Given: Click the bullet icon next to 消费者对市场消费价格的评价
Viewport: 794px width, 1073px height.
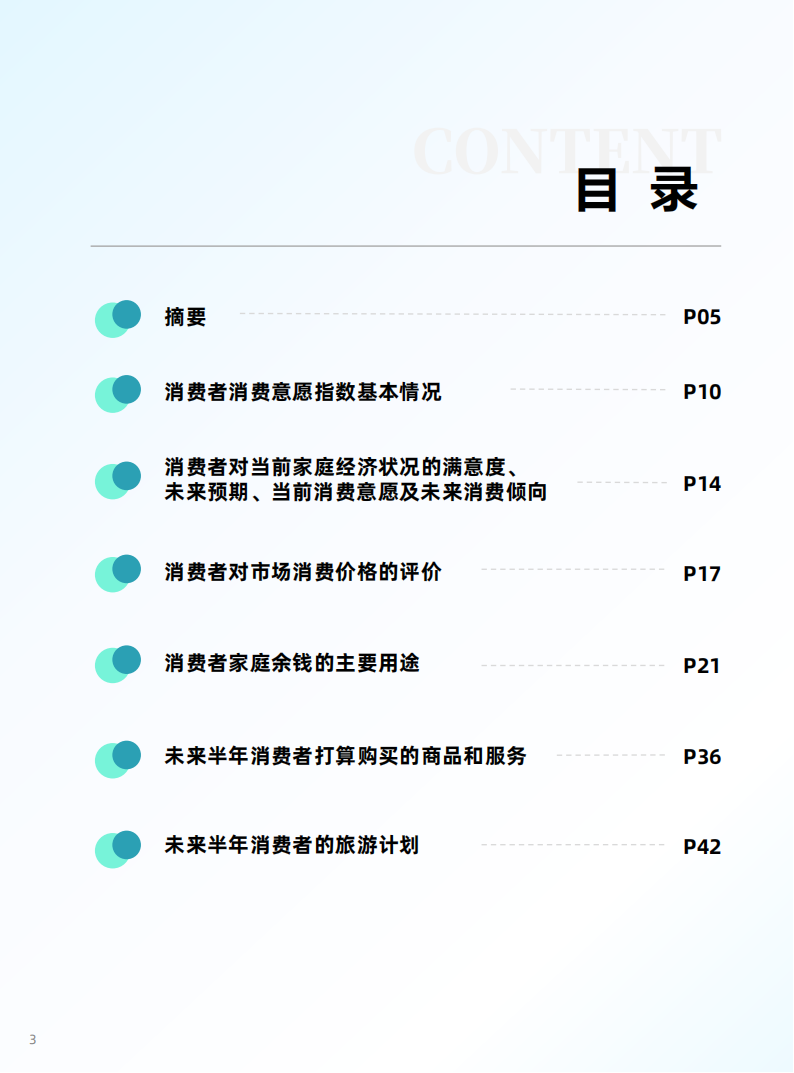Looking at the screenshot, I should tap(117, 573).
